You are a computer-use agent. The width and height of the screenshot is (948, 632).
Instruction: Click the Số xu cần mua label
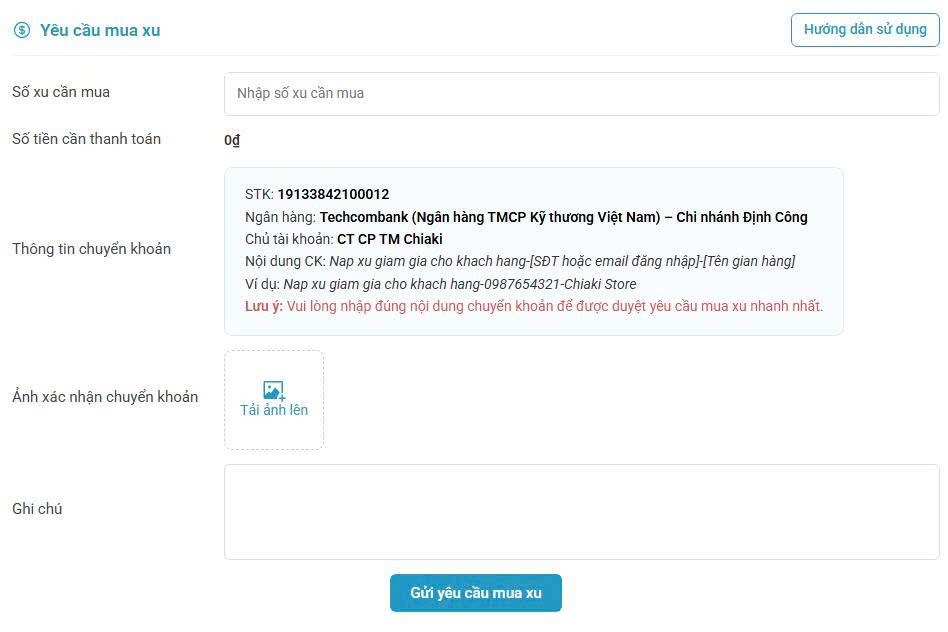61,92
